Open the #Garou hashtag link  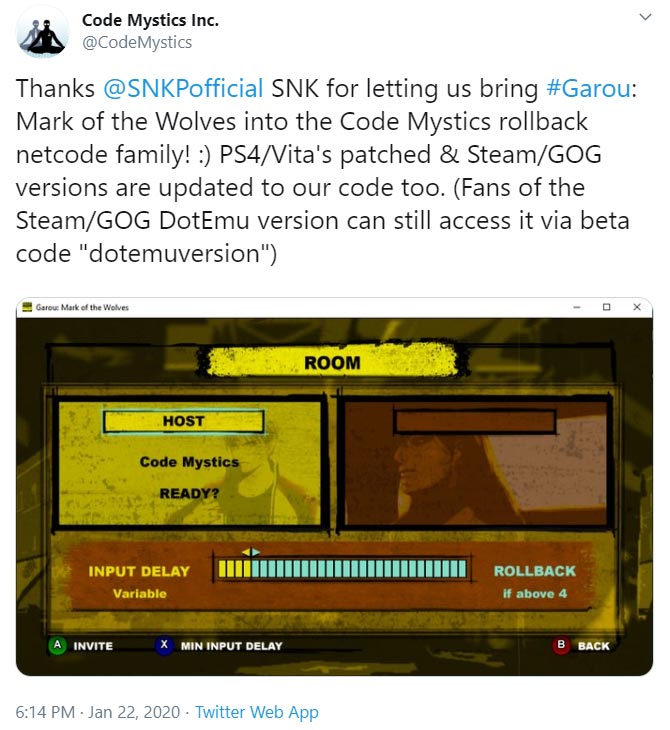pos(589,88)
